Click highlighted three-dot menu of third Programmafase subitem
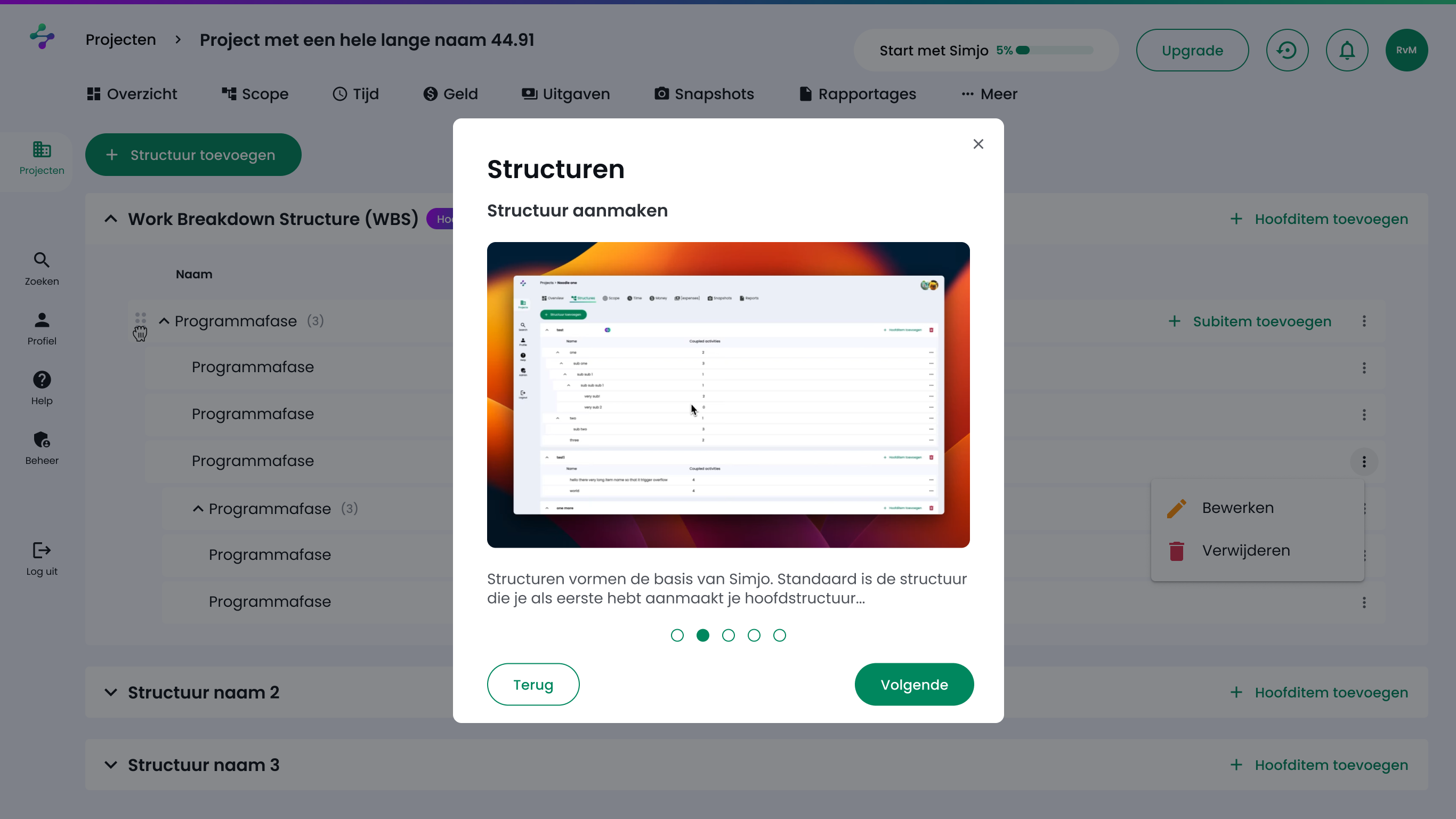The width and height of the screenshot is (1456, 819). pyautogui.click(x=1364, y=462)
